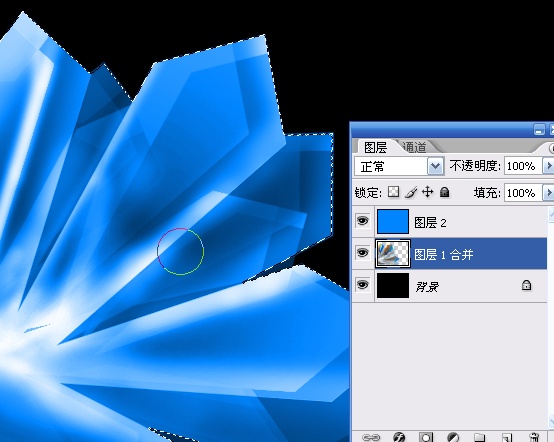554x442 pixels.
Task: Click the lock position move icon
Action: [428, 192]
